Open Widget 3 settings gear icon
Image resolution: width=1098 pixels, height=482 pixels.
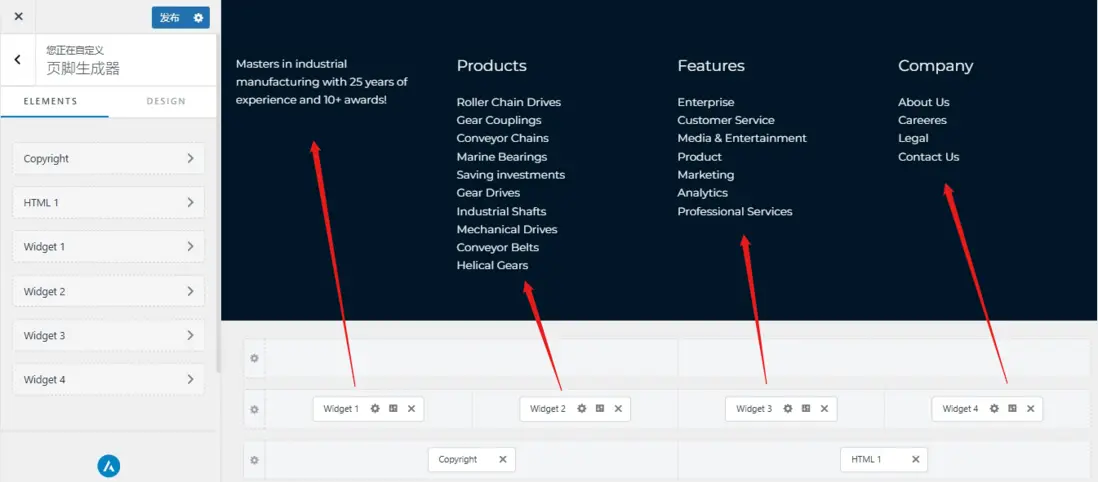coord(788,408)
